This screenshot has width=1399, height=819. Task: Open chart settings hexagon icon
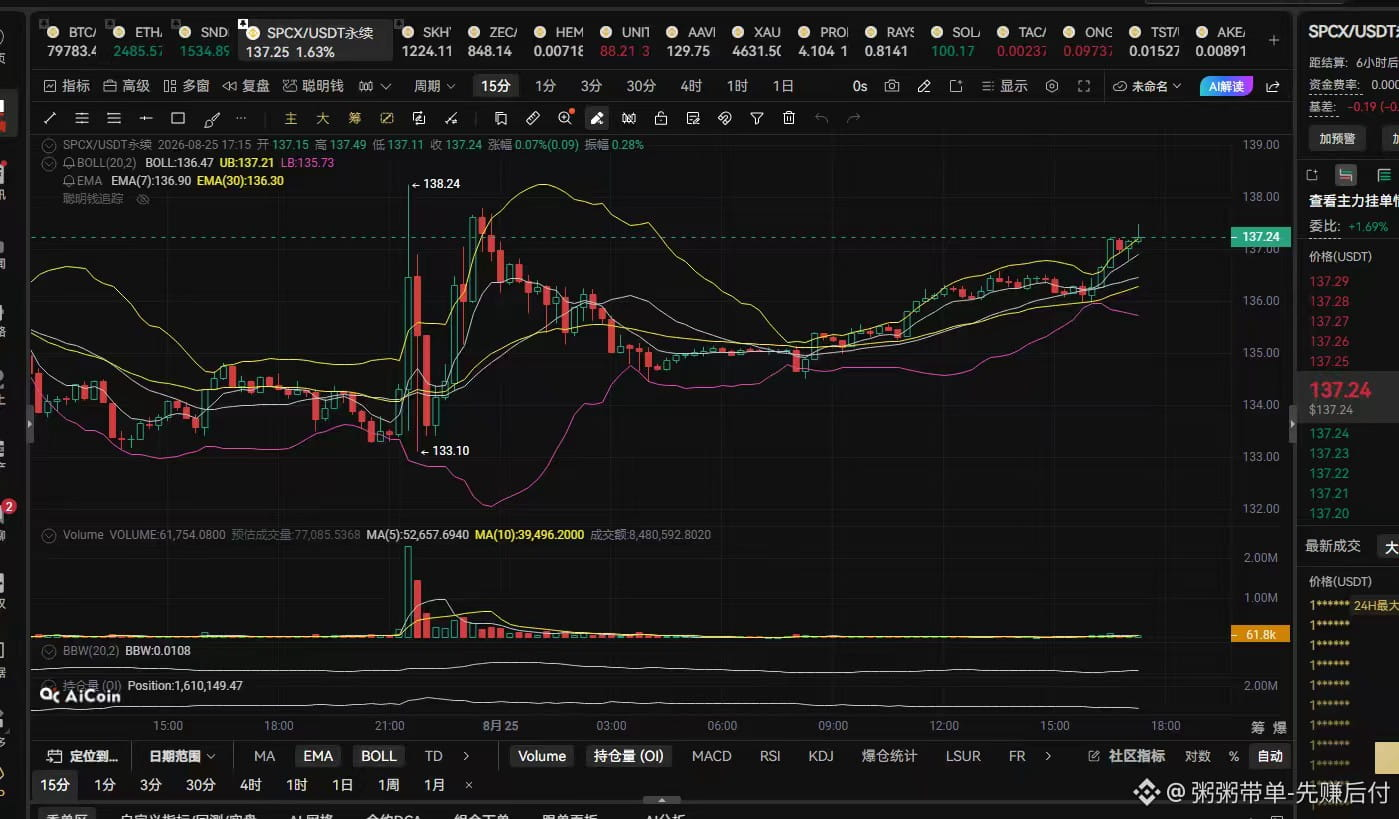pos(1051,86)
